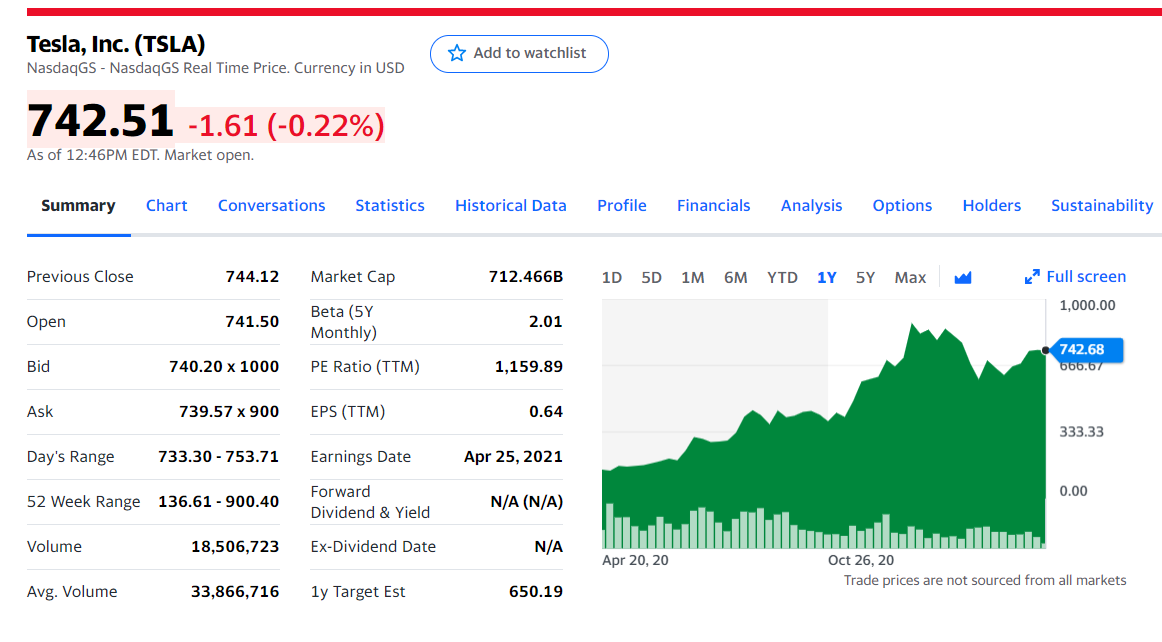Click the Bid value 740.20 x 1000

click(224, 366)
